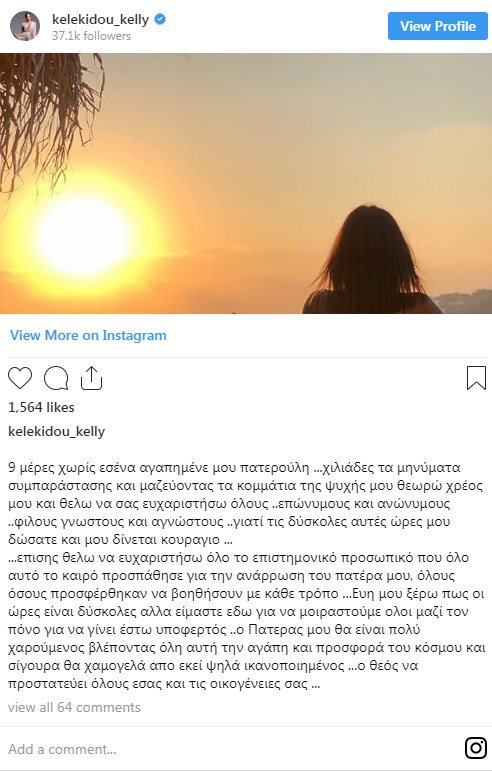Click the verified badge next to username

coord(160,19)
